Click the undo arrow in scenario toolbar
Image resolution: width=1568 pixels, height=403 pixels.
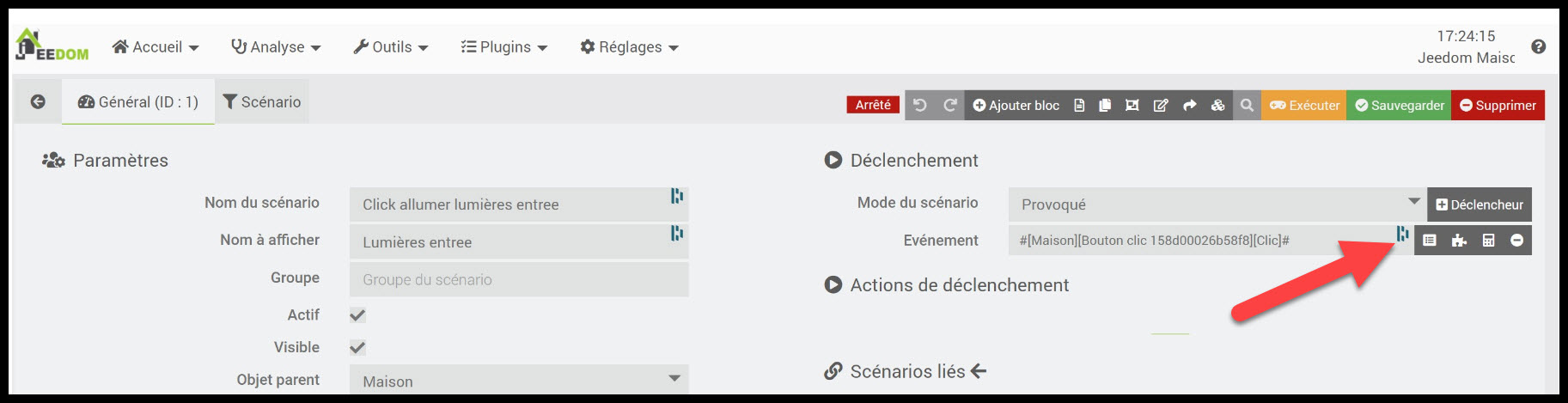click(x=920, y=105)
